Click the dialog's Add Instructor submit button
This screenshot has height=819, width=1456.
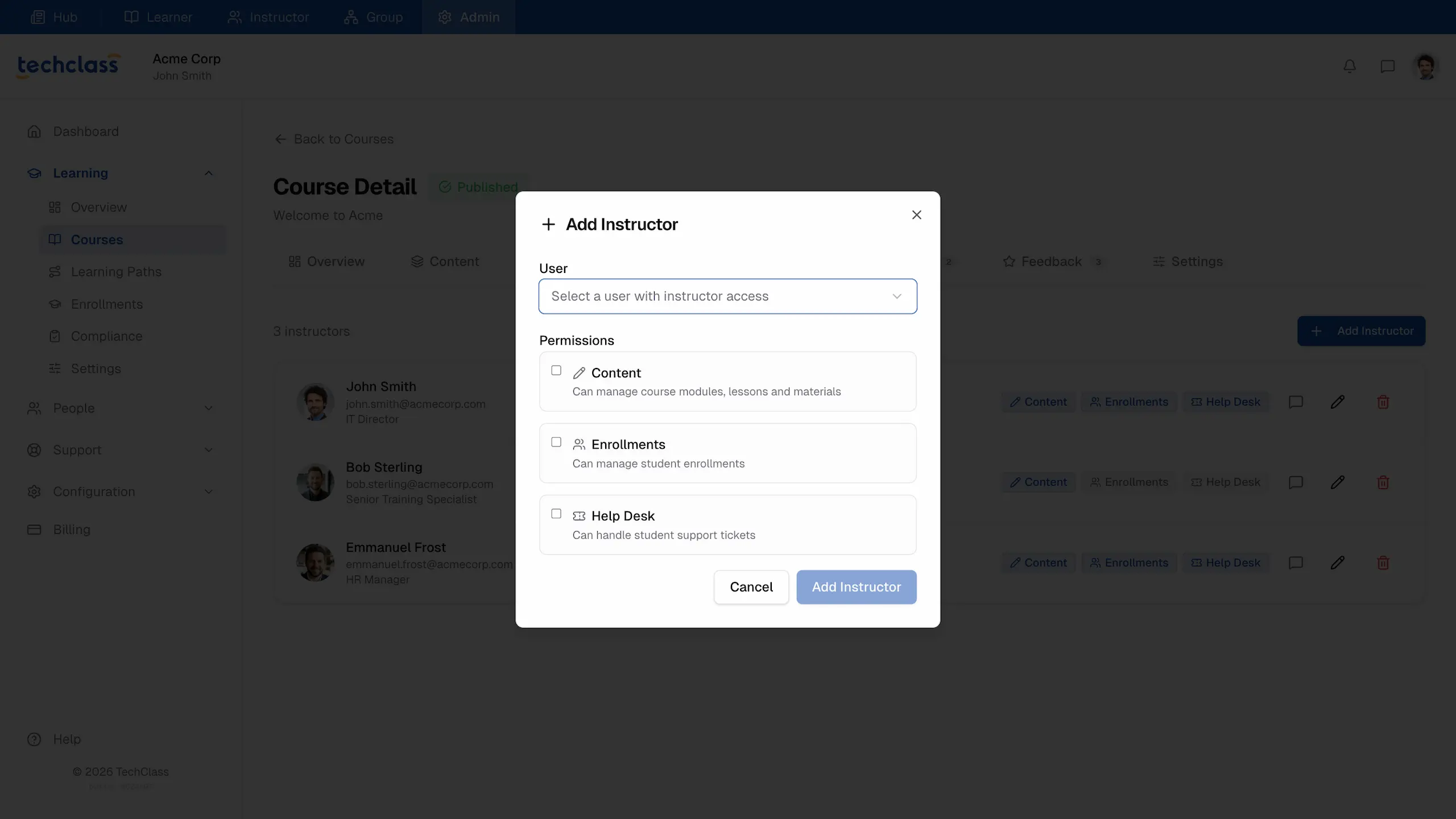(856, 587)
